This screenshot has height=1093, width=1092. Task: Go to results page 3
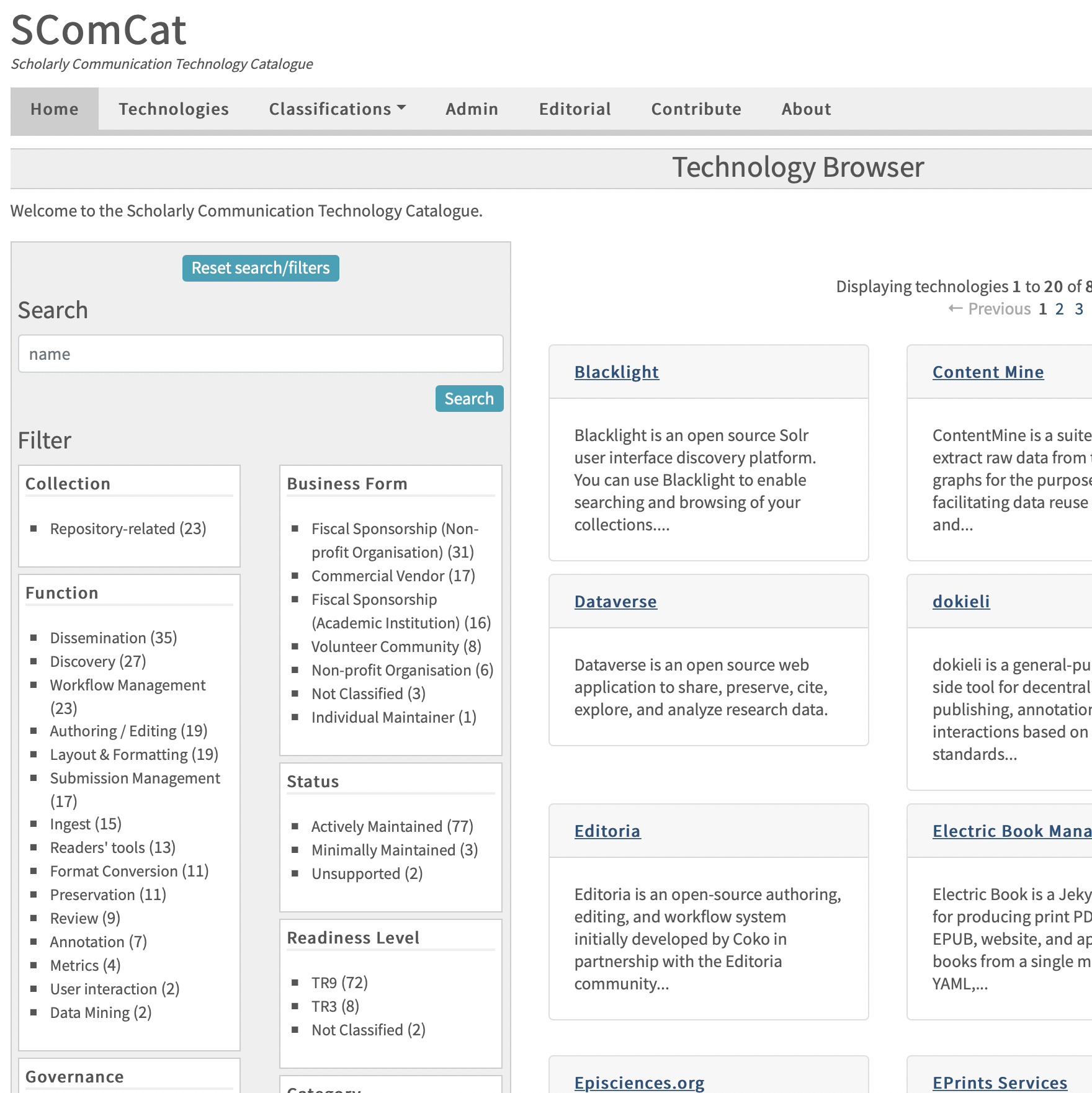point(1079,309)
